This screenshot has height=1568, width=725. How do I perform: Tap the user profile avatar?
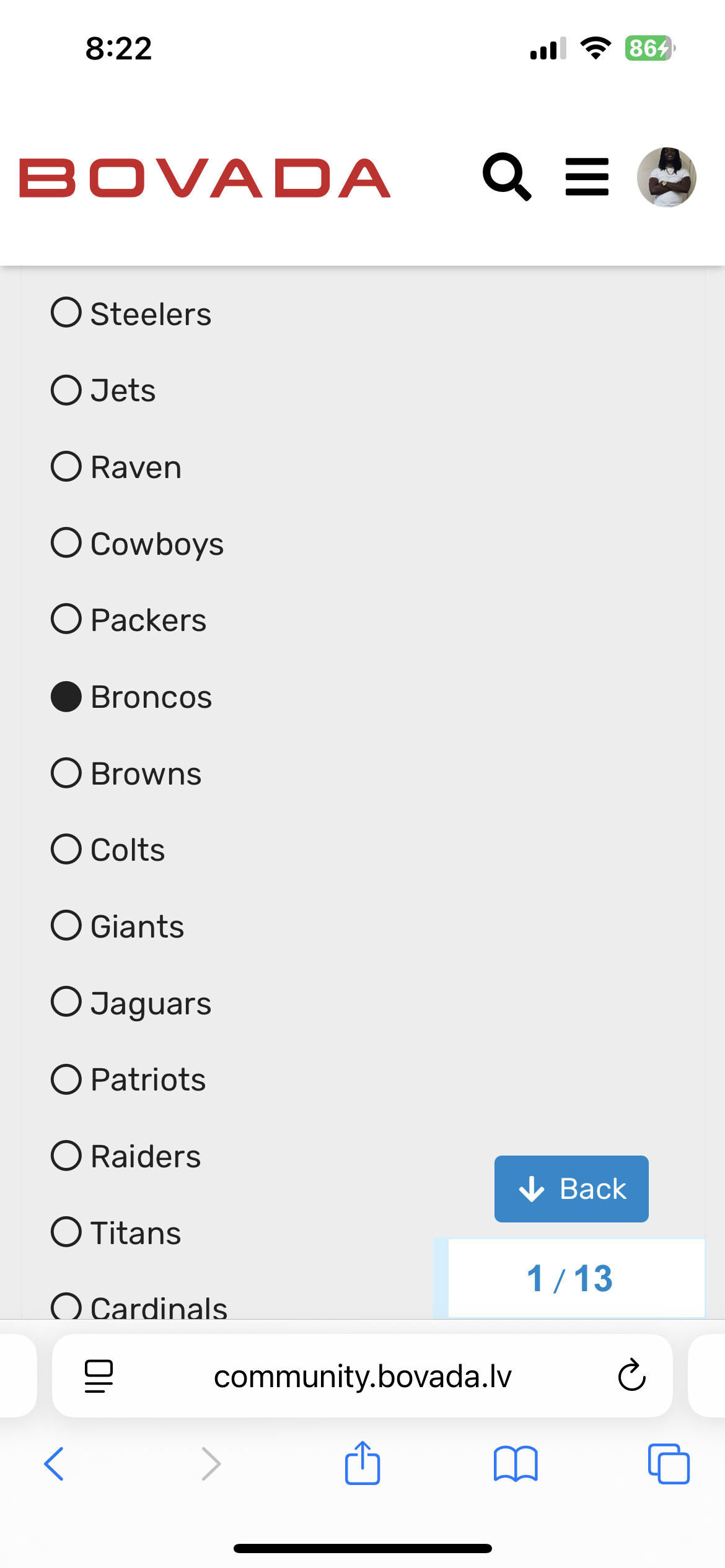666,177
